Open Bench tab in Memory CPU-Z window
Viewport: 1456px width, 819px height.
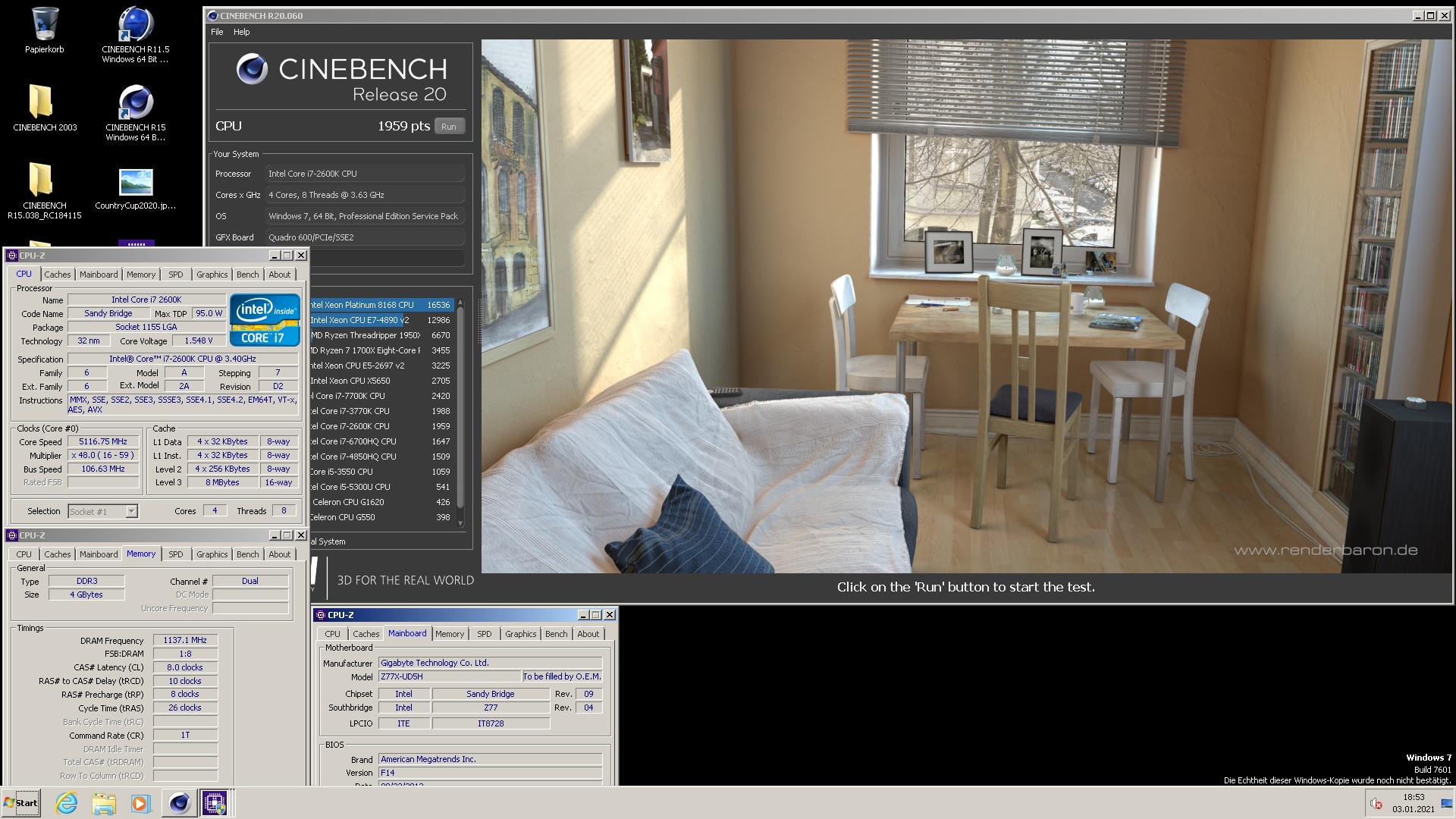(247, 554)
